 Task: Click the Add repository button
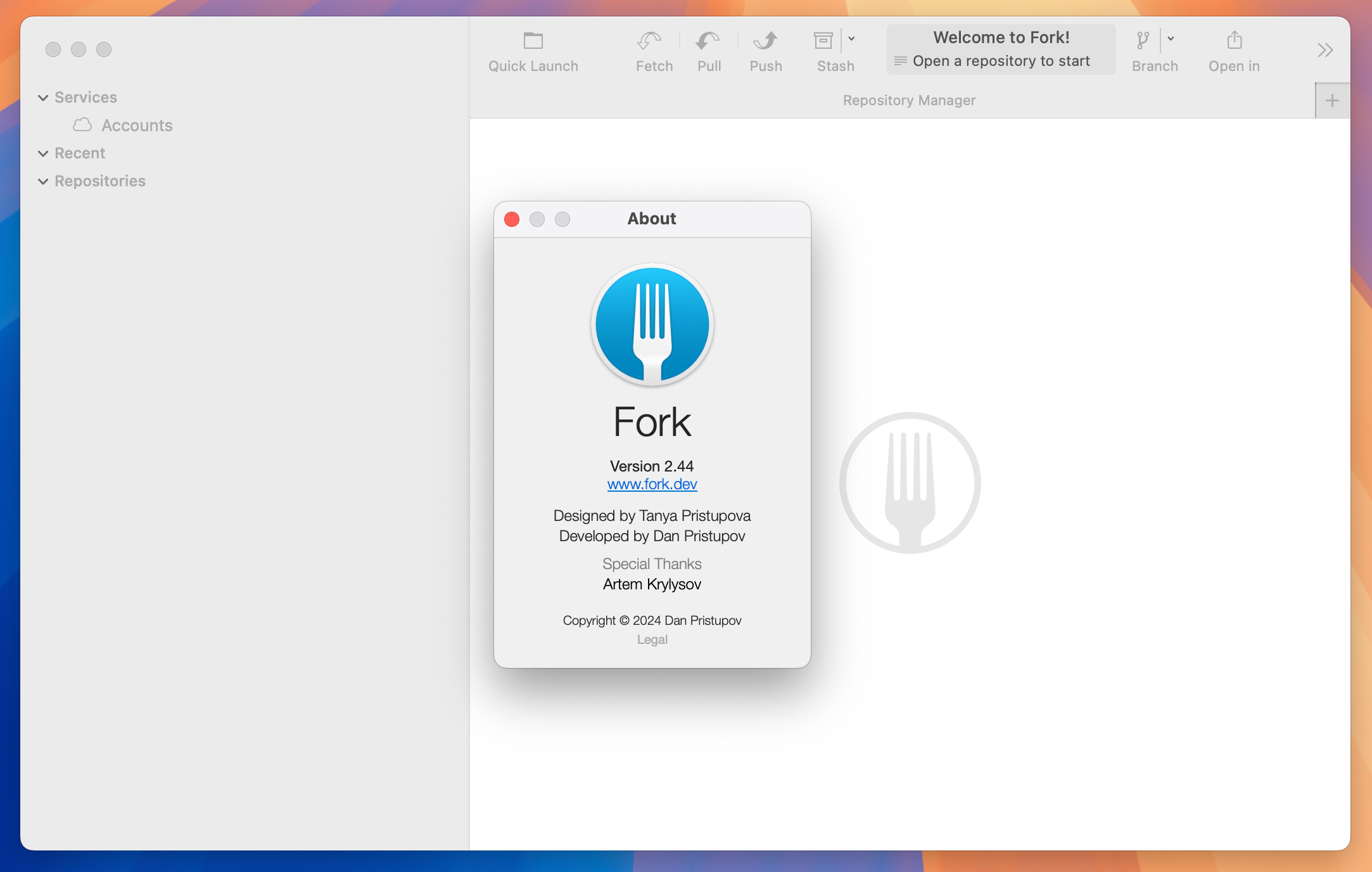pyautogui.click(x=1332, y=100)
